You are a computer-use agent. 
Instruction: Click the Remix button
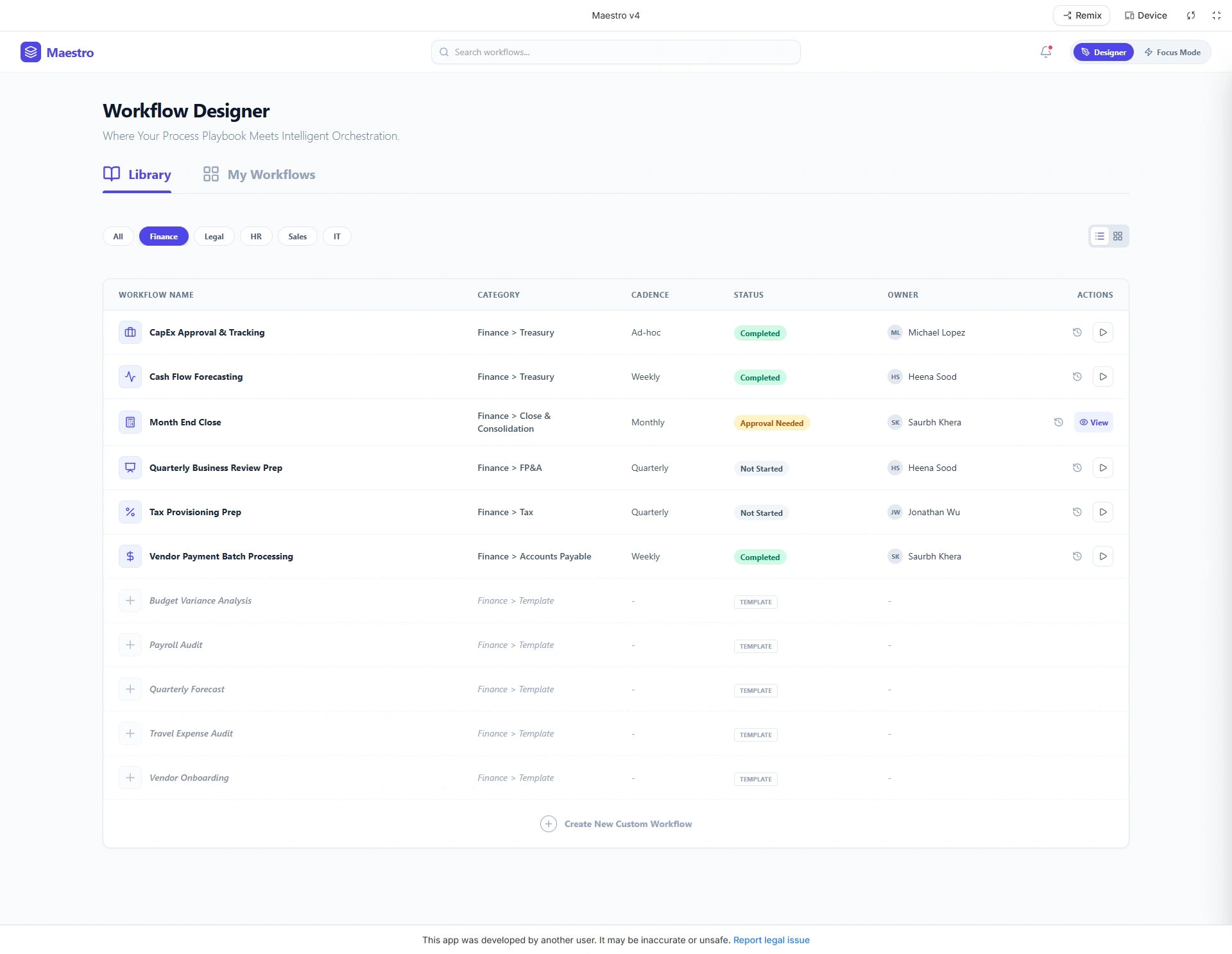coord(1081,15)
